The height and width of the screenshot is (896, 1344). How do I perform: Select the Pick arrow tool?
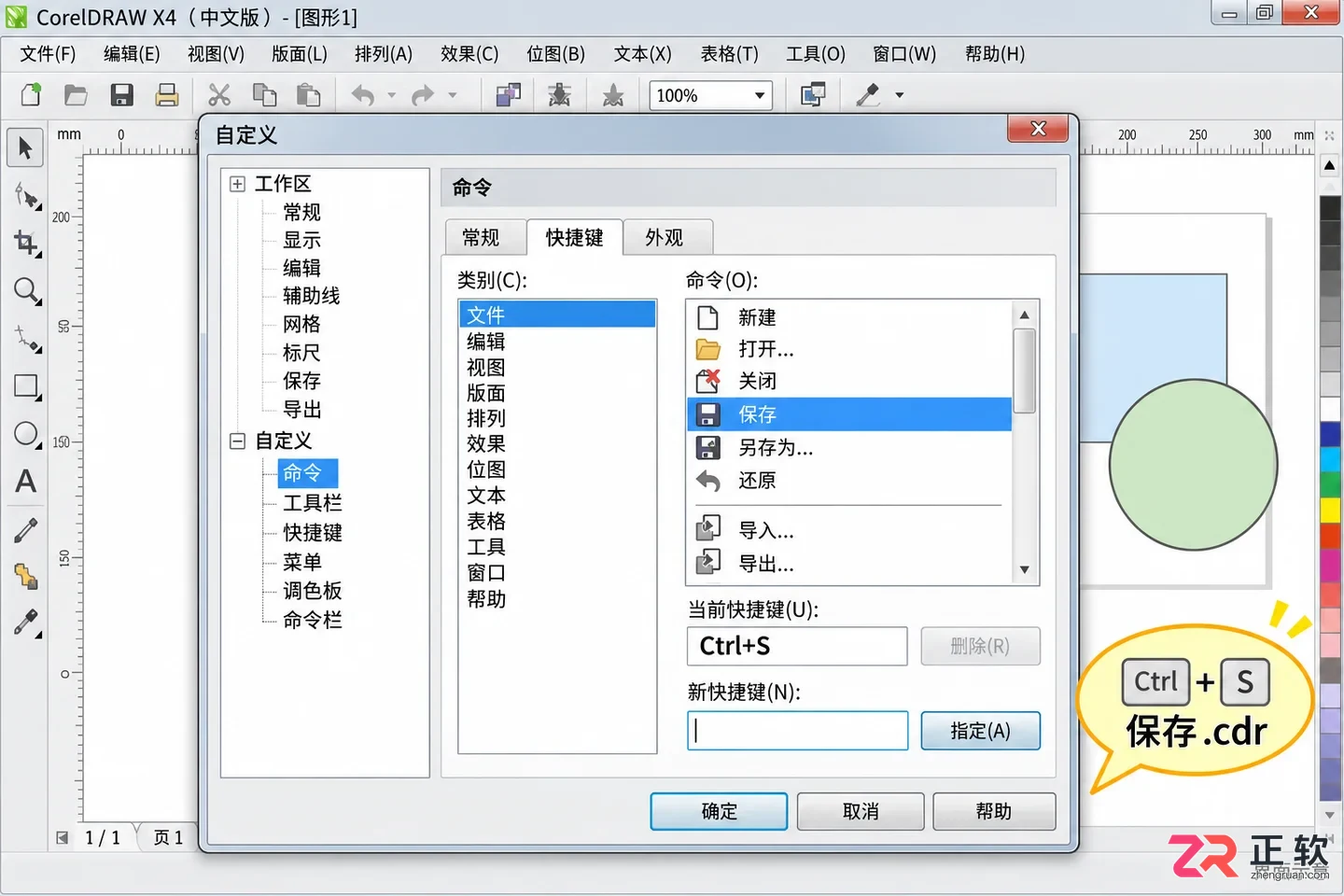point(25,147)
